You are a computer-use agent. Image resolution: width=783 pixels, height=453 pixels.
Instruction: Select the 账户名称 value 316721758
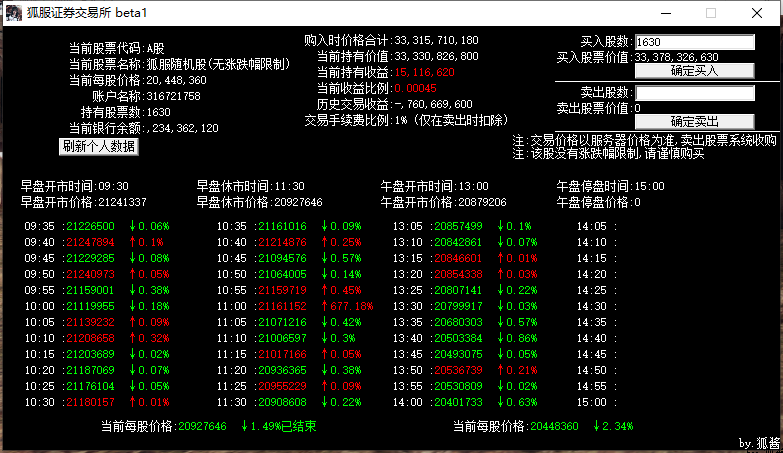point(173,96)
